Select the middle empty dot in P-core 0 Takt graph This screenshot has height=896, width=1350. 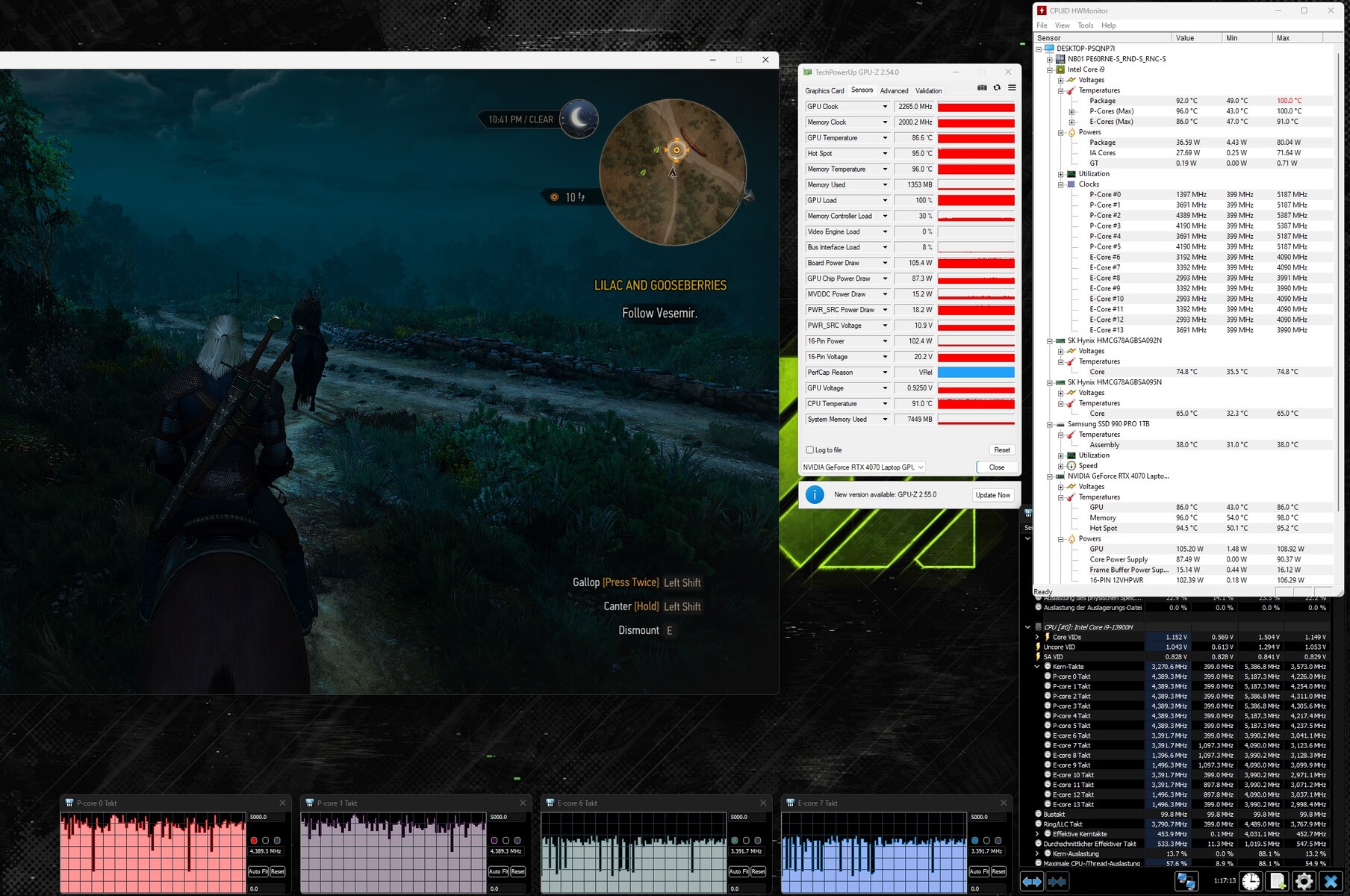[x=266, y=841]
